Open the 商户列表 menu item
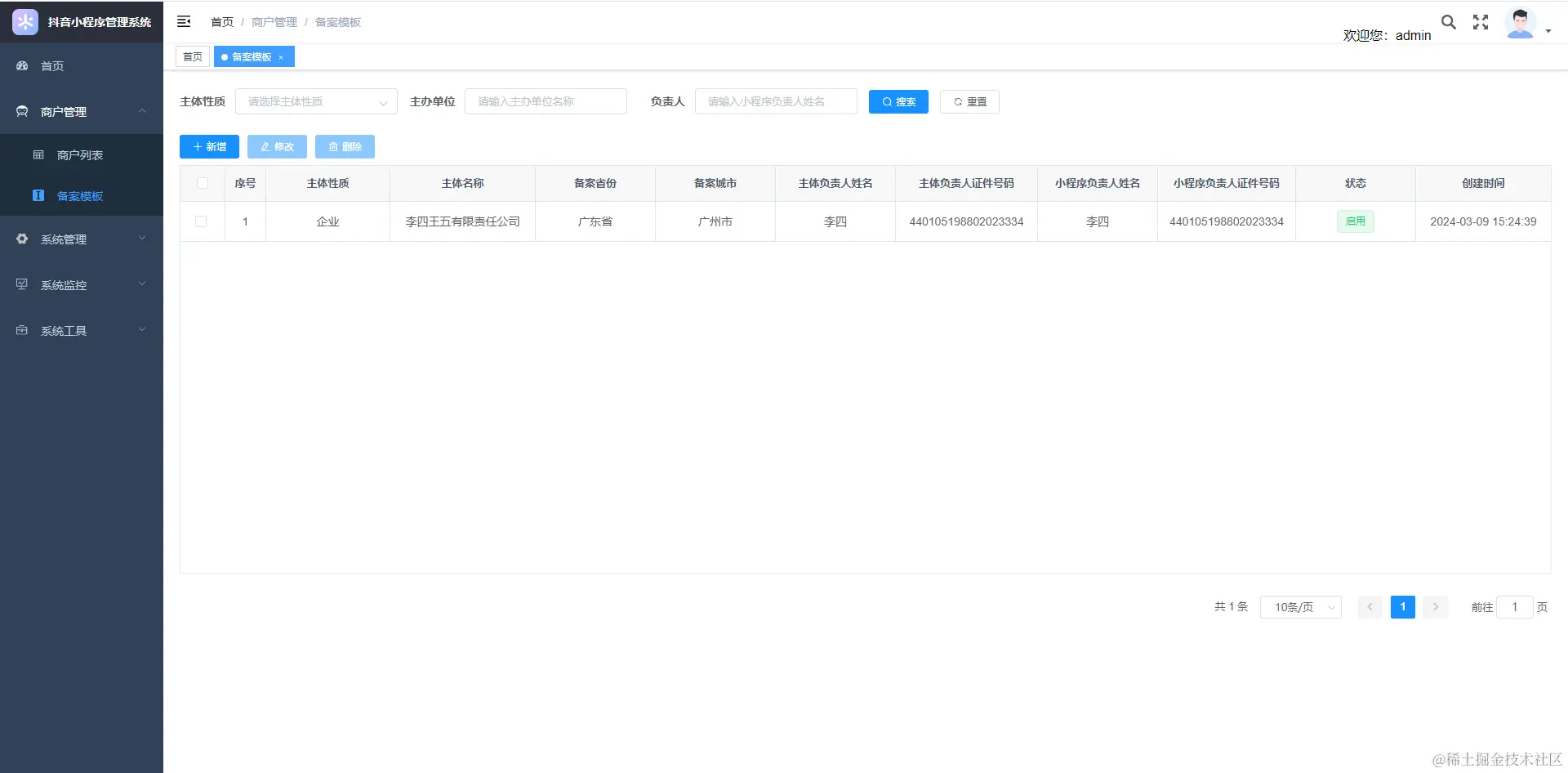1568x773 pixels. point(82,154)
